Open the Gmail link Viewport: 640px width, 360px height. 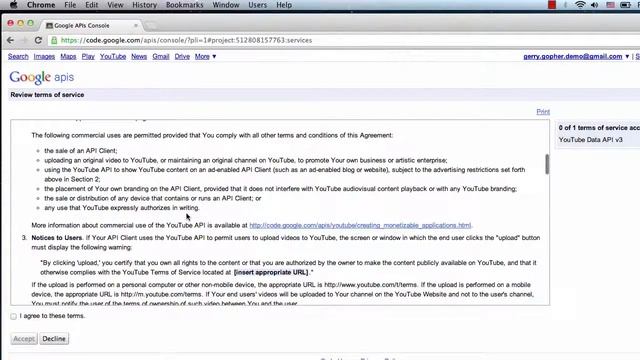161,56
